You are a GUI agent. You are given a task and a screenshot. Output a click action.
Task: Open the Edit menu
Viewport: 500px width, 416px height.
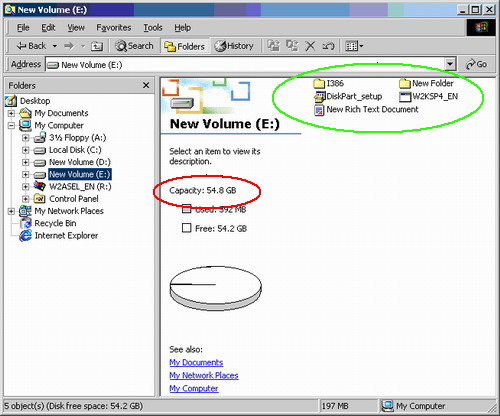point(48,28)
